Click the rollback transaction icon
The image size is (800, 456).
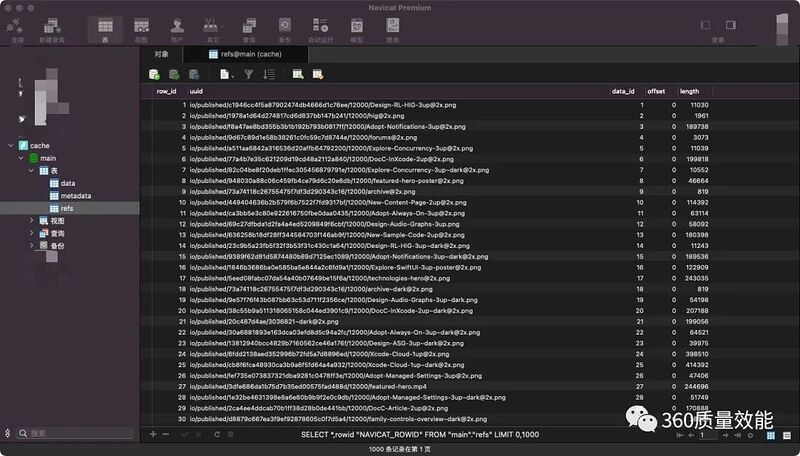click(x=194, y=74)
